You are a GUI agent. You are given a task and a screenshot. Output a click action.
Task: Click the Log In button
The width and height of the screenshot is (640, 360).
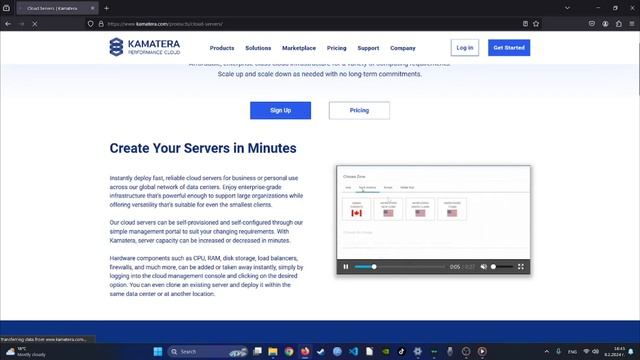(464, 48)
